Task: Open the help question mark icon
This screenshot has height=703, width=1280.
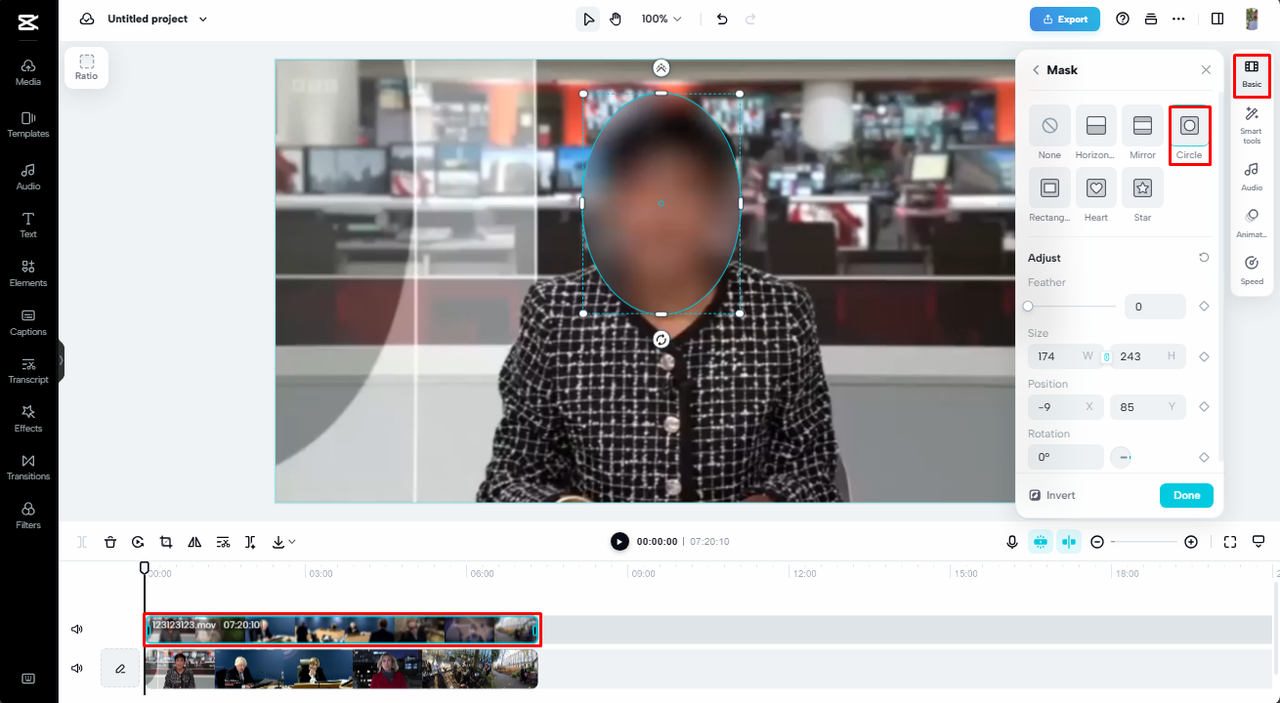Action: (x=1122, y=19)
